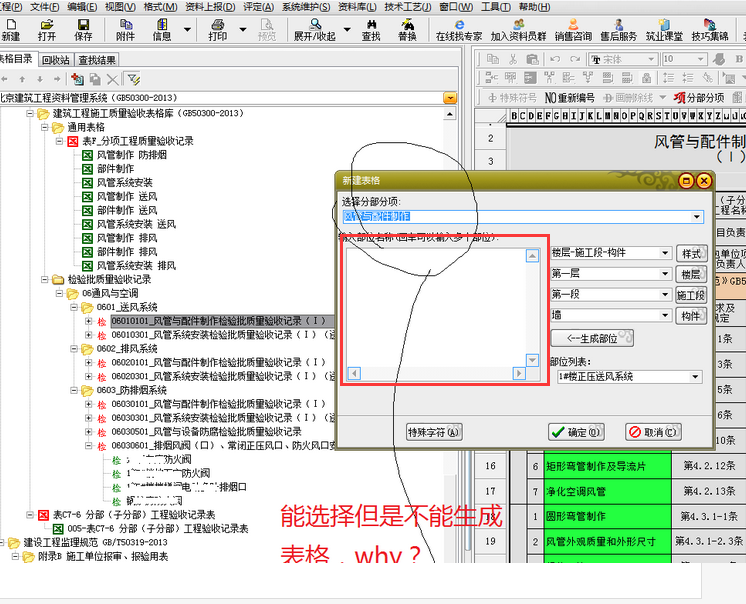Click the 打印 (Print) toolbar icon
Viewport: 746px width, 604px height.
(x=217, y=29)
